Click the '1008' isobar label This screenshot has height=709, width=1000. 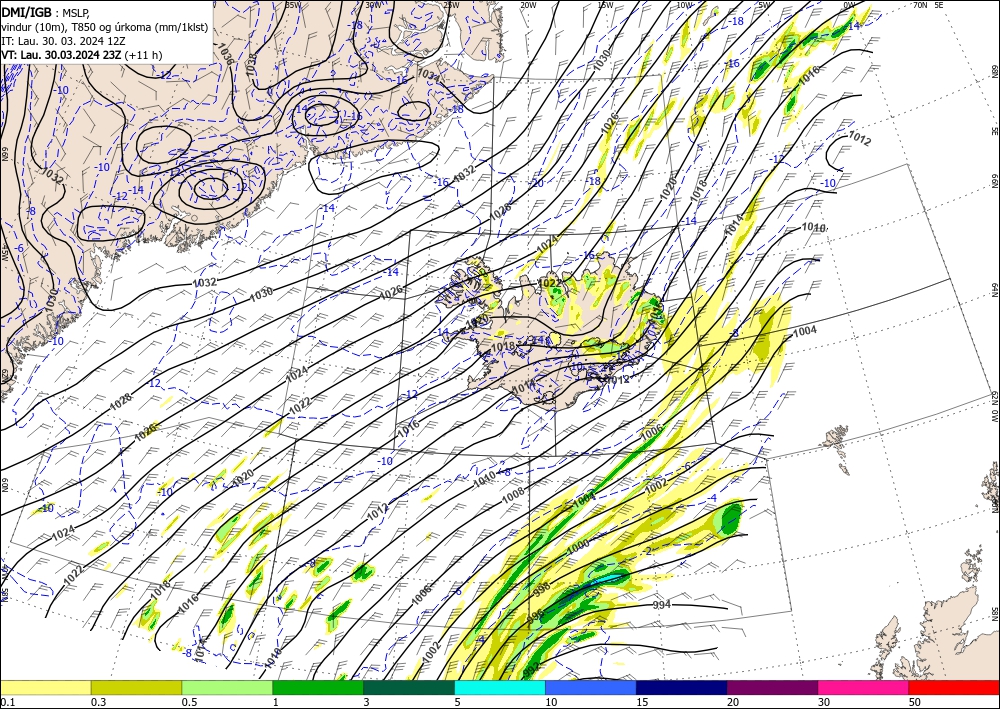pyautogui.click(x=513, y=495)
